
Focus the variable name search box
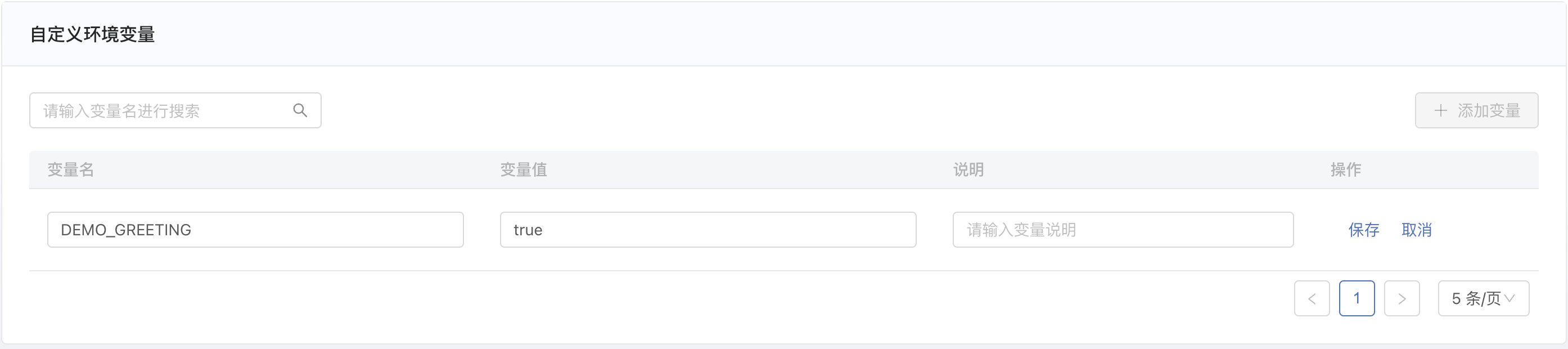tap(175, 110)
